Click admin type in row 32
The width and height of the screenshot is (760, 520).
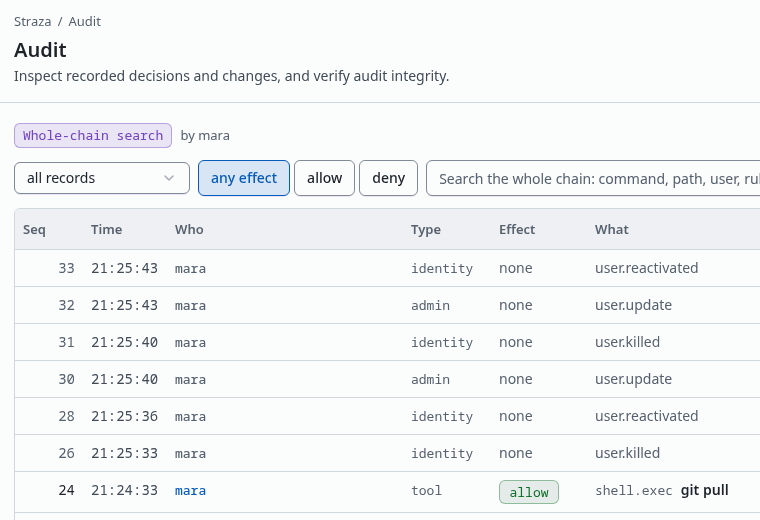pos(430,305)
